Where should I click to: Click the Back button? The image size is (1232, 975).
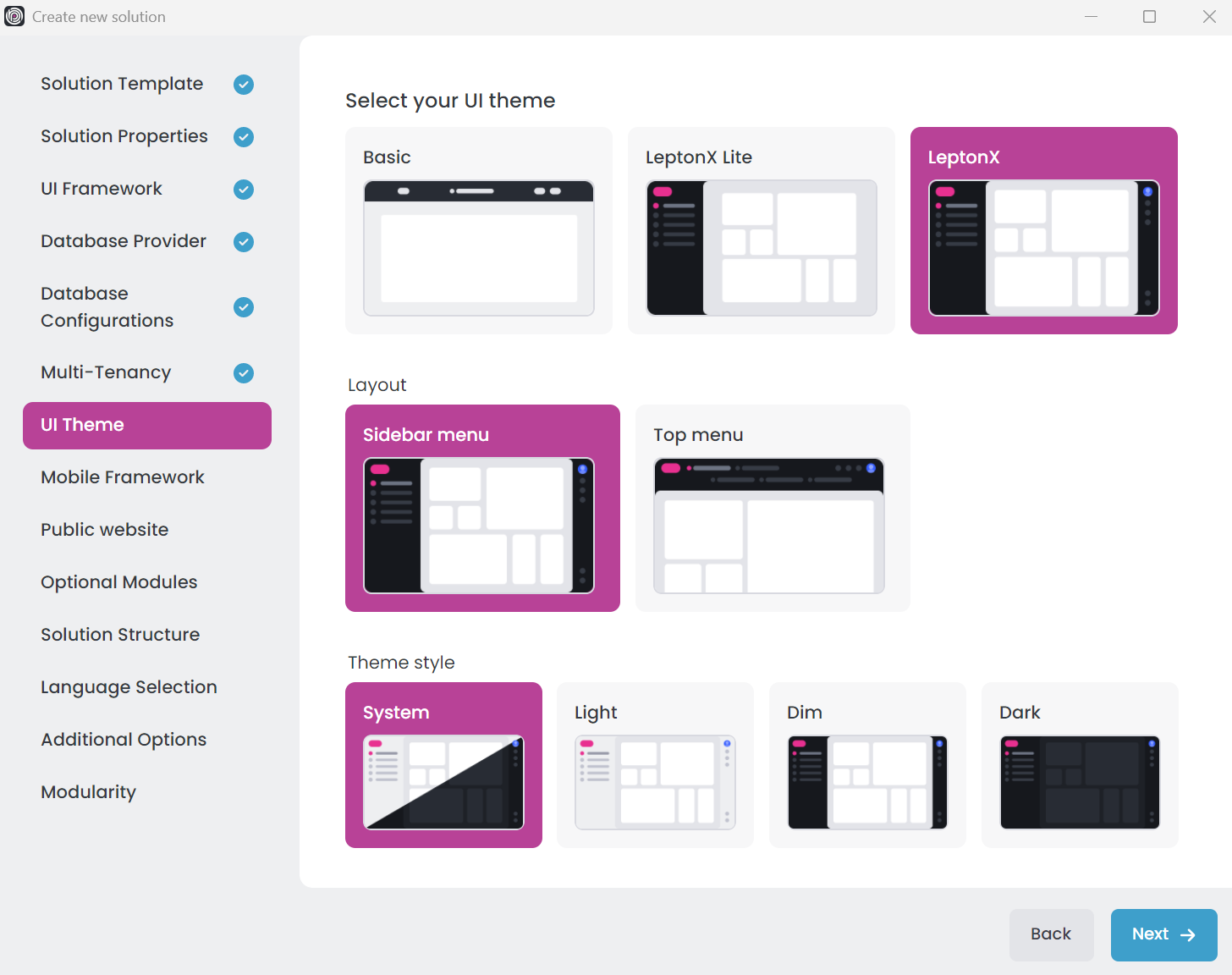[1052, 935]
